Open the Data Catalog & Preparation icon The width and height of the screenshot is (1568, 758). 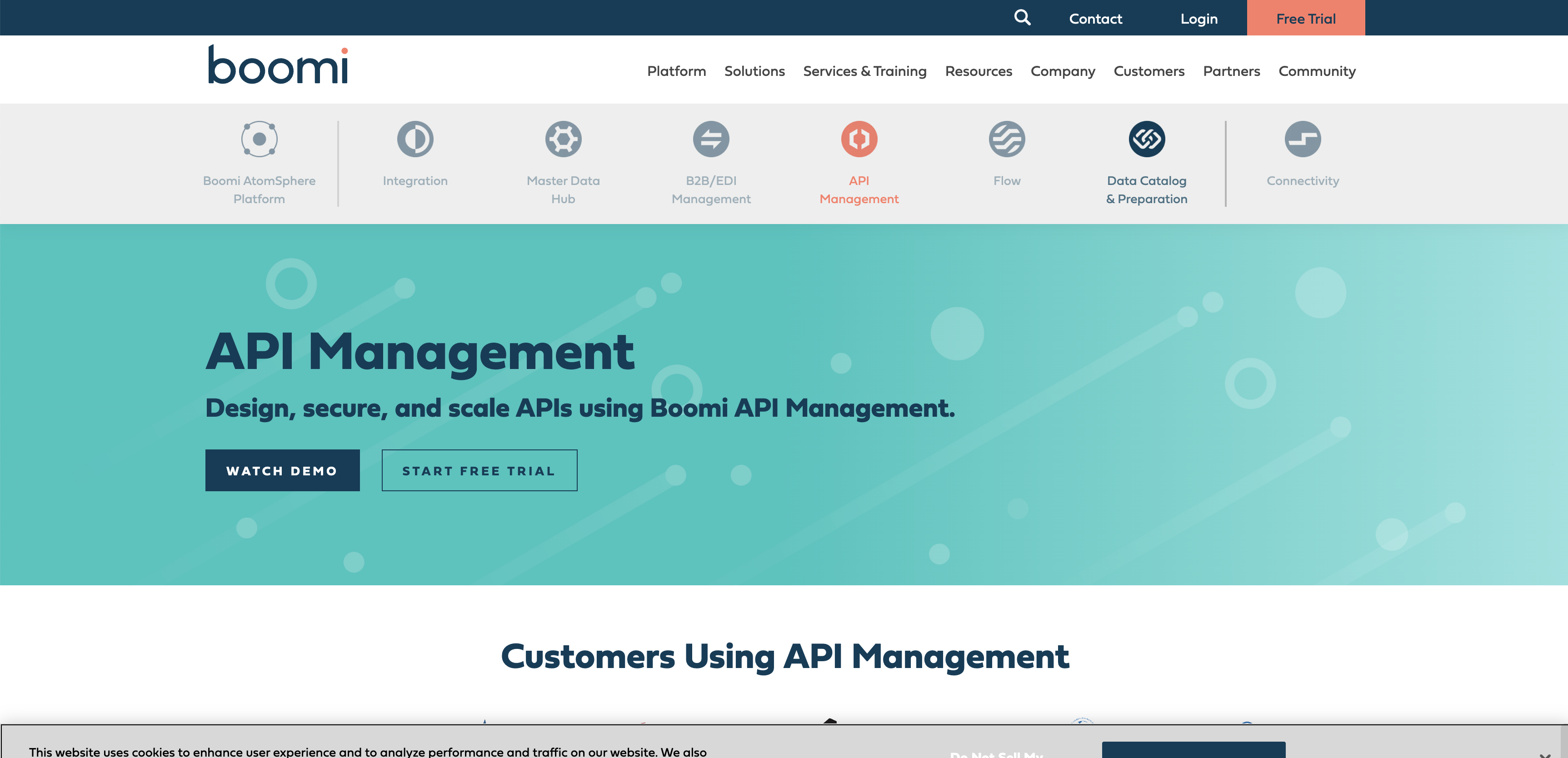(1147, 139)
